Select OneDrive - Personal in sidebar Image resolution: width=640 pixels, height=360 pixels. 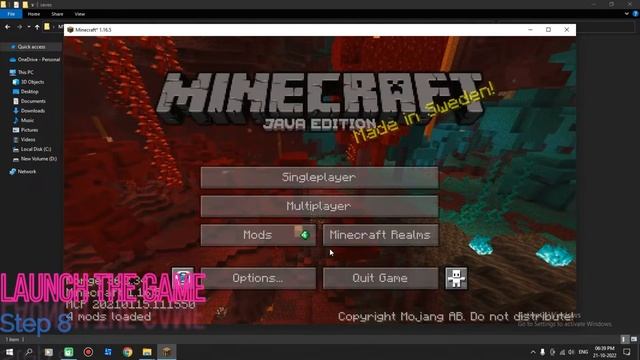35,60
